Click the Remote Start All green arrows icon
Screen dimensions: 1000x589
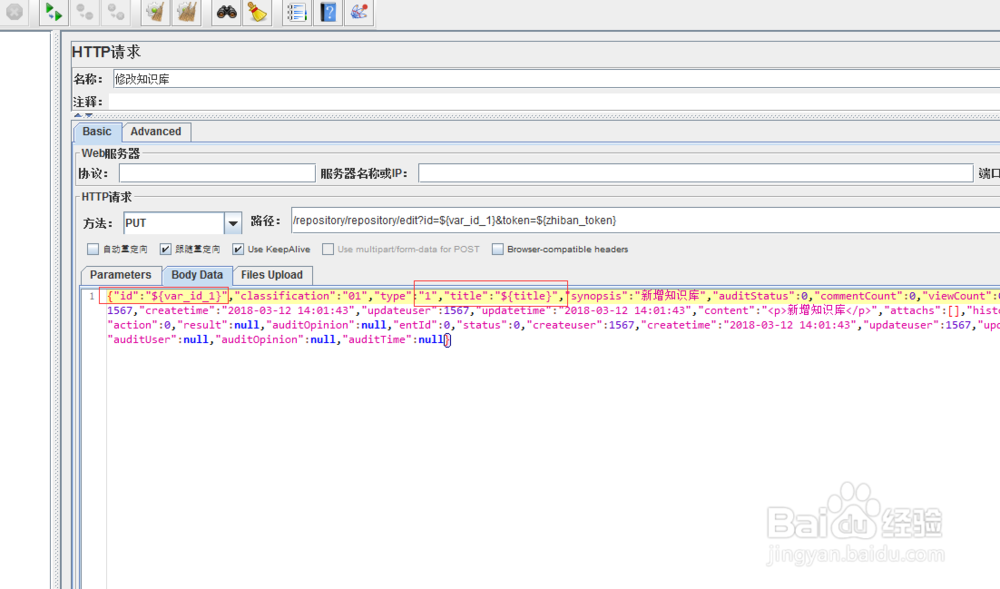[x=54, y=12]
